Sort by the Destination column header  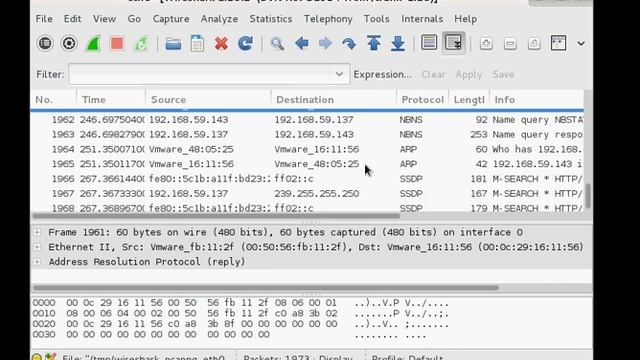tap(333, 100)
